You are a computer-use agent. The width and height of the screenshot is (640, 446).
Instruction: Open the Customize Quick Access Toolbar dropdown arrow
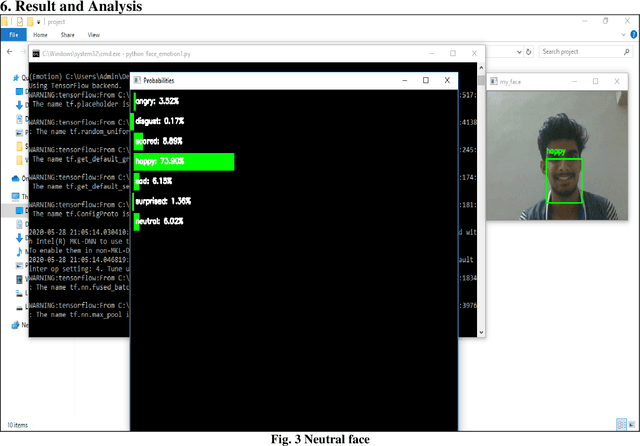pos(38,22)
